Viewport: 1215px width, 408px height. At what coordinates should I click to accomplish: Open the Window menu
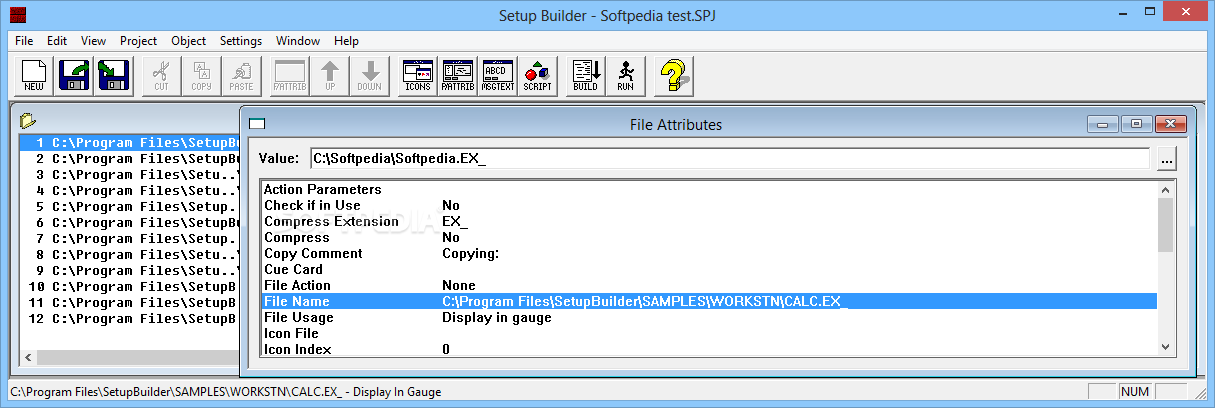298,41
